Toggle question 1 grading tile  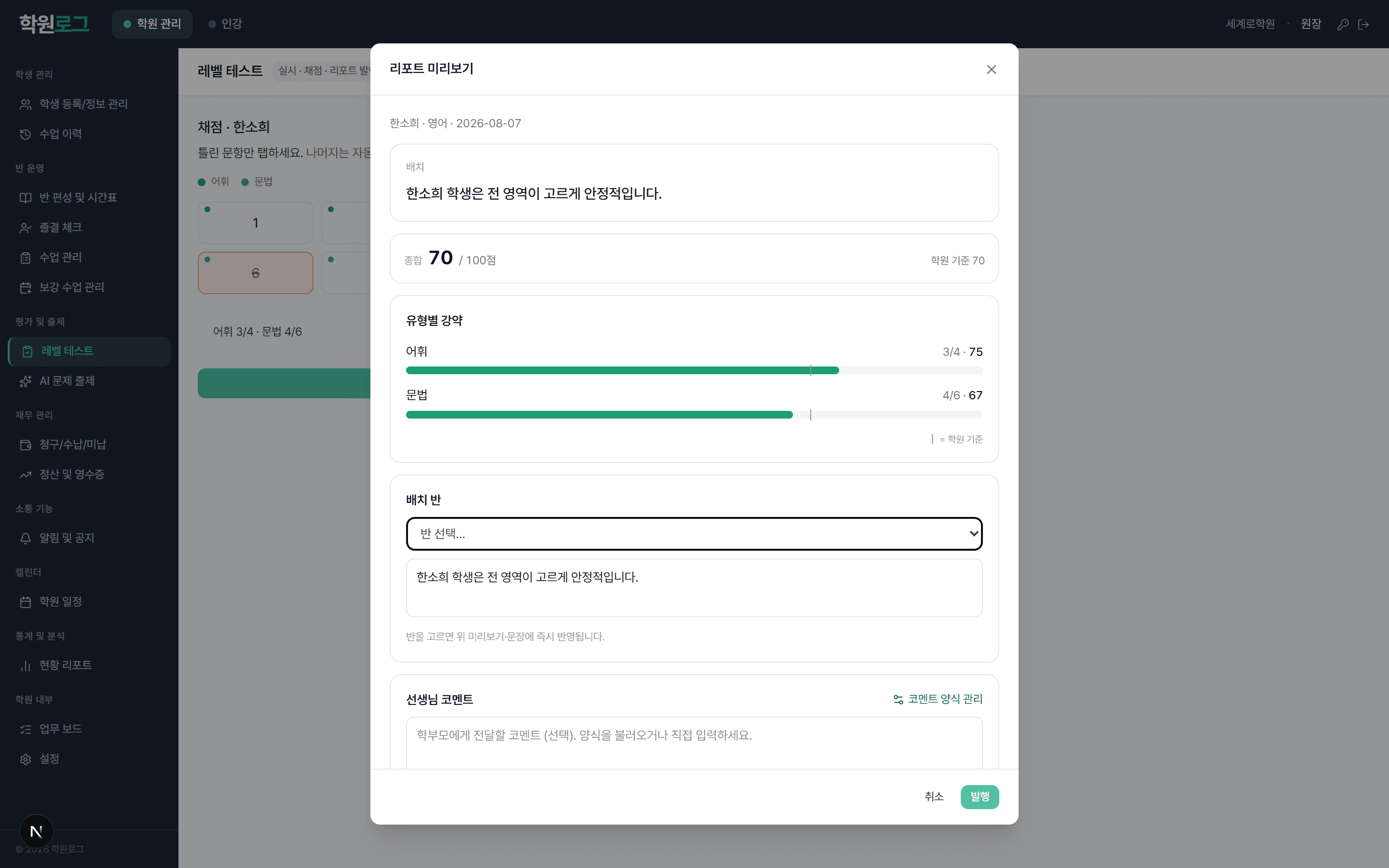coord(256,223)
